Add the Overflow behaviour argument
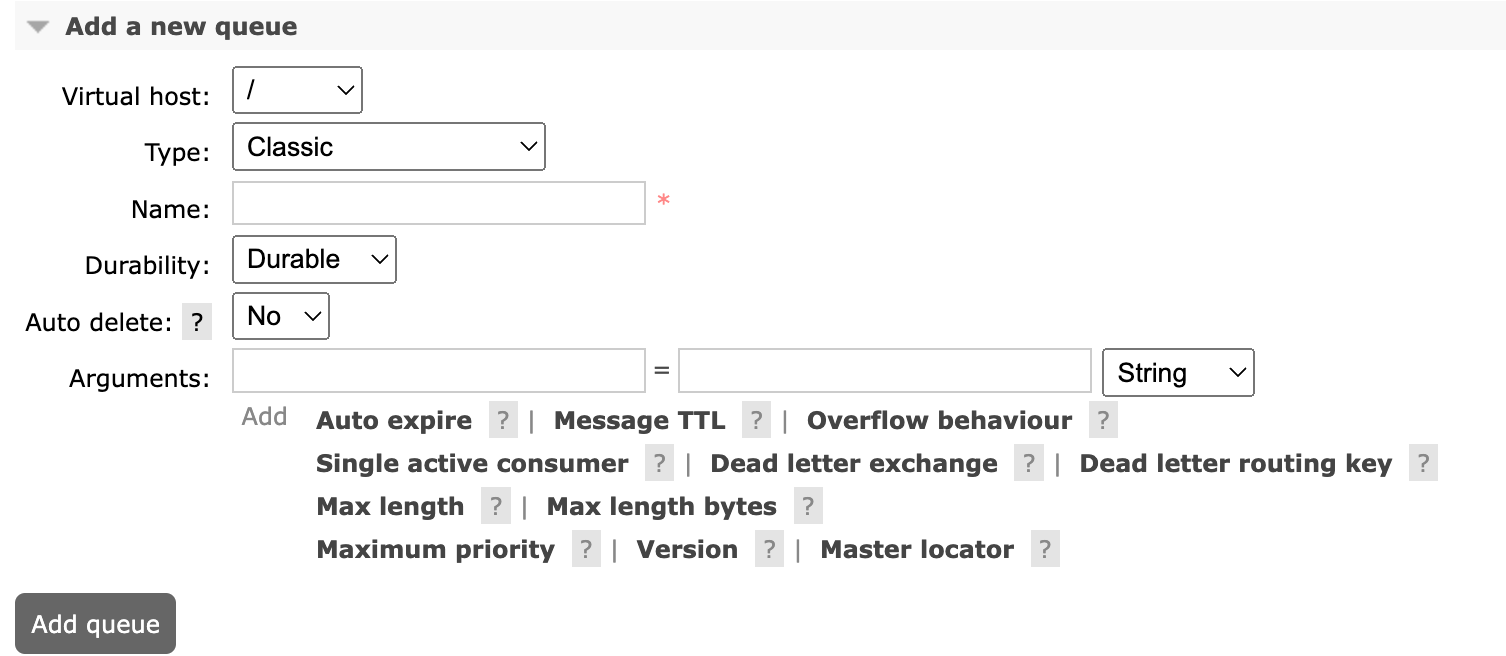Image resolution: width=1506 pixels, height=656 pixels. [x=939, y=421]
